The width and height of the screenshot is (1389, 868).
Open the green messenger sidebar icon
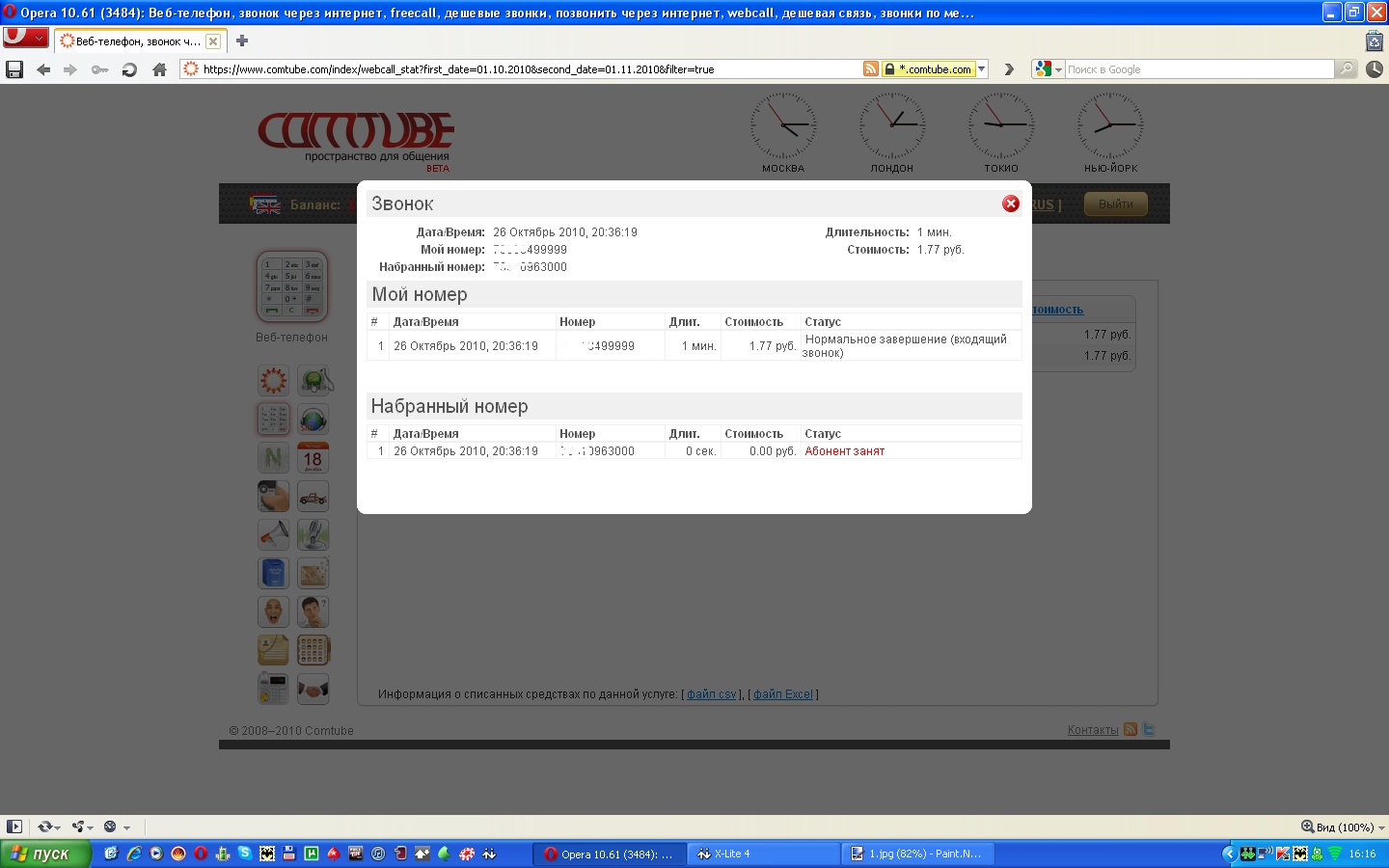[x=313, y=380]
